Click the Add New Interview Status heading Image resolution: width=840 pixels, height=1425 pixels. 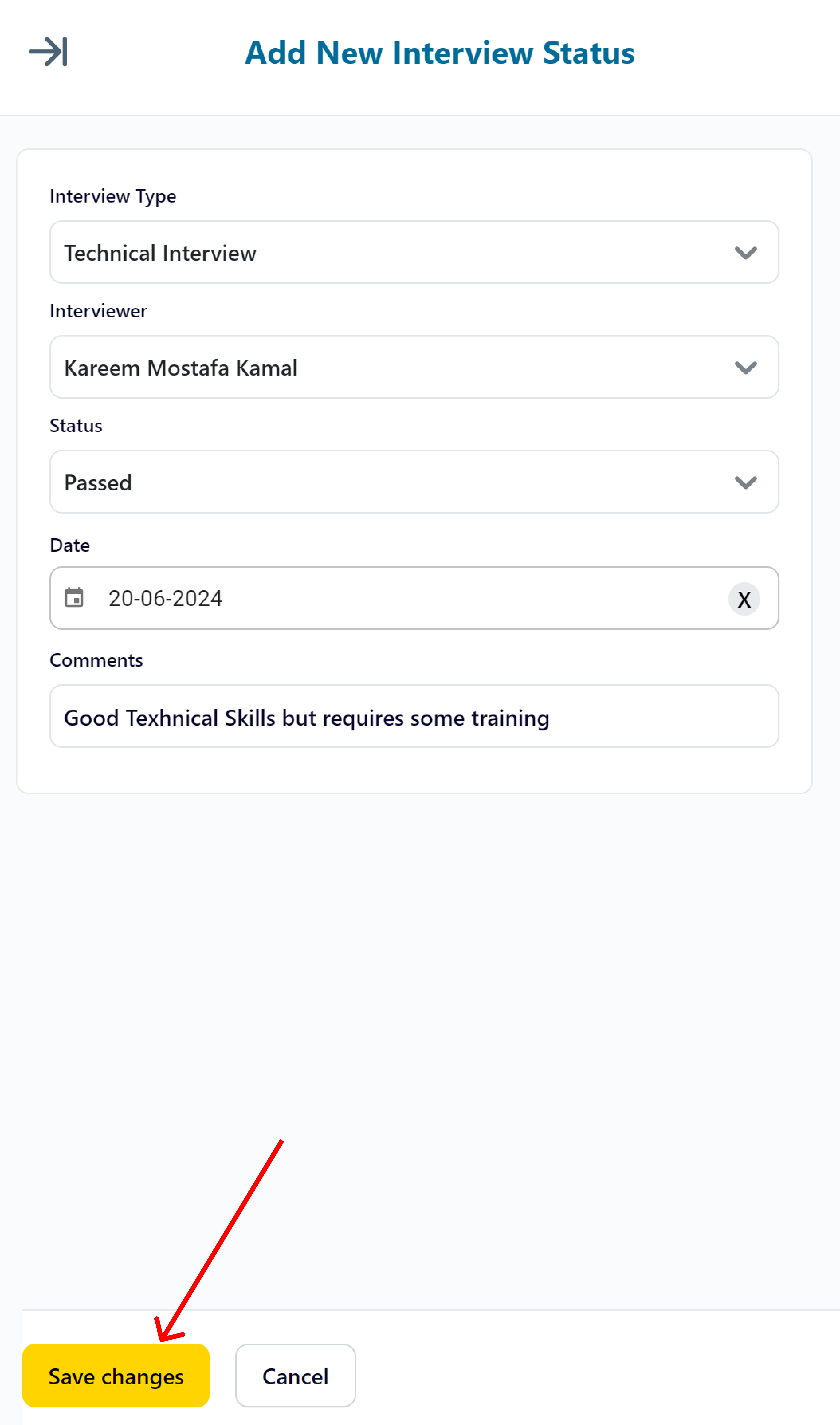click(x=440, y=53)
